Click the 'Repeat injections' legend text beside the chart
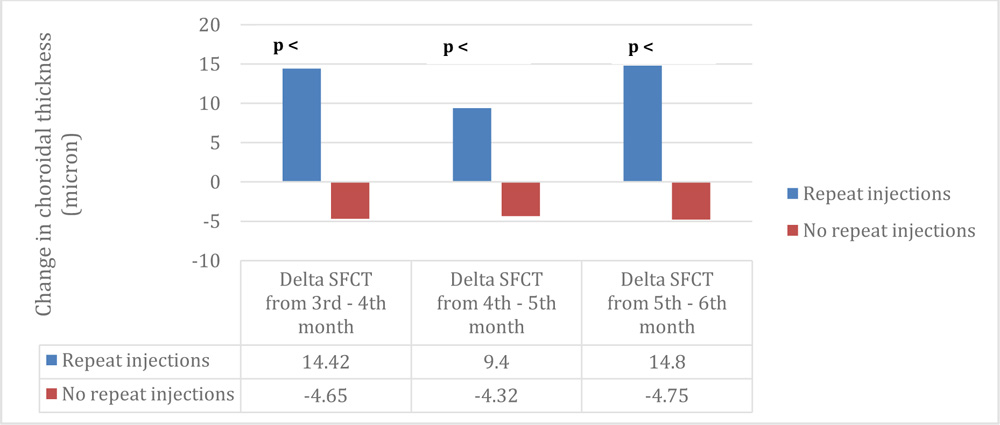 (876, 193)
